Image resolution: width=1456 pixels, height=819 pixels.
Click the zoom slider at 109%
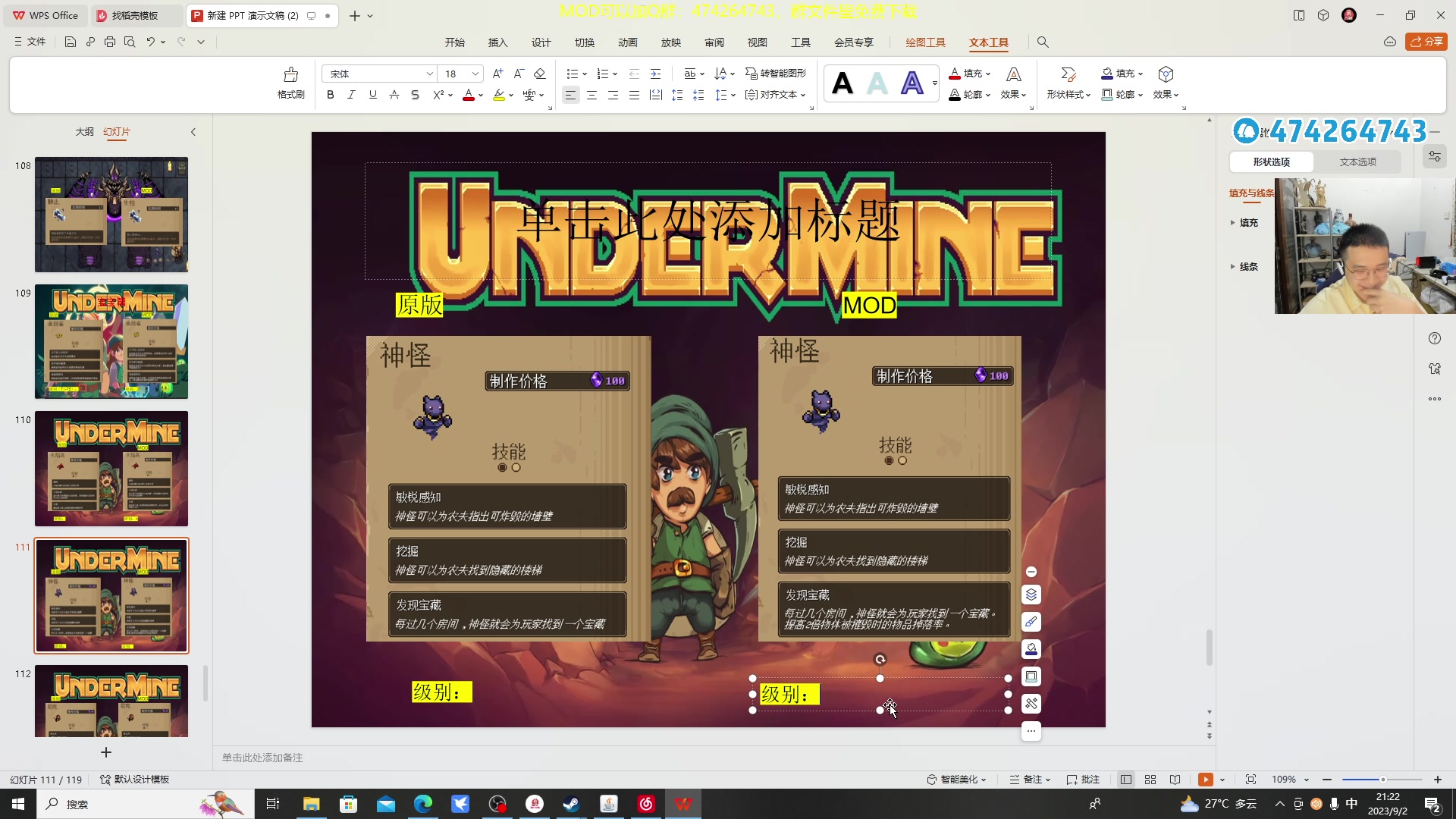[1382, 780]
